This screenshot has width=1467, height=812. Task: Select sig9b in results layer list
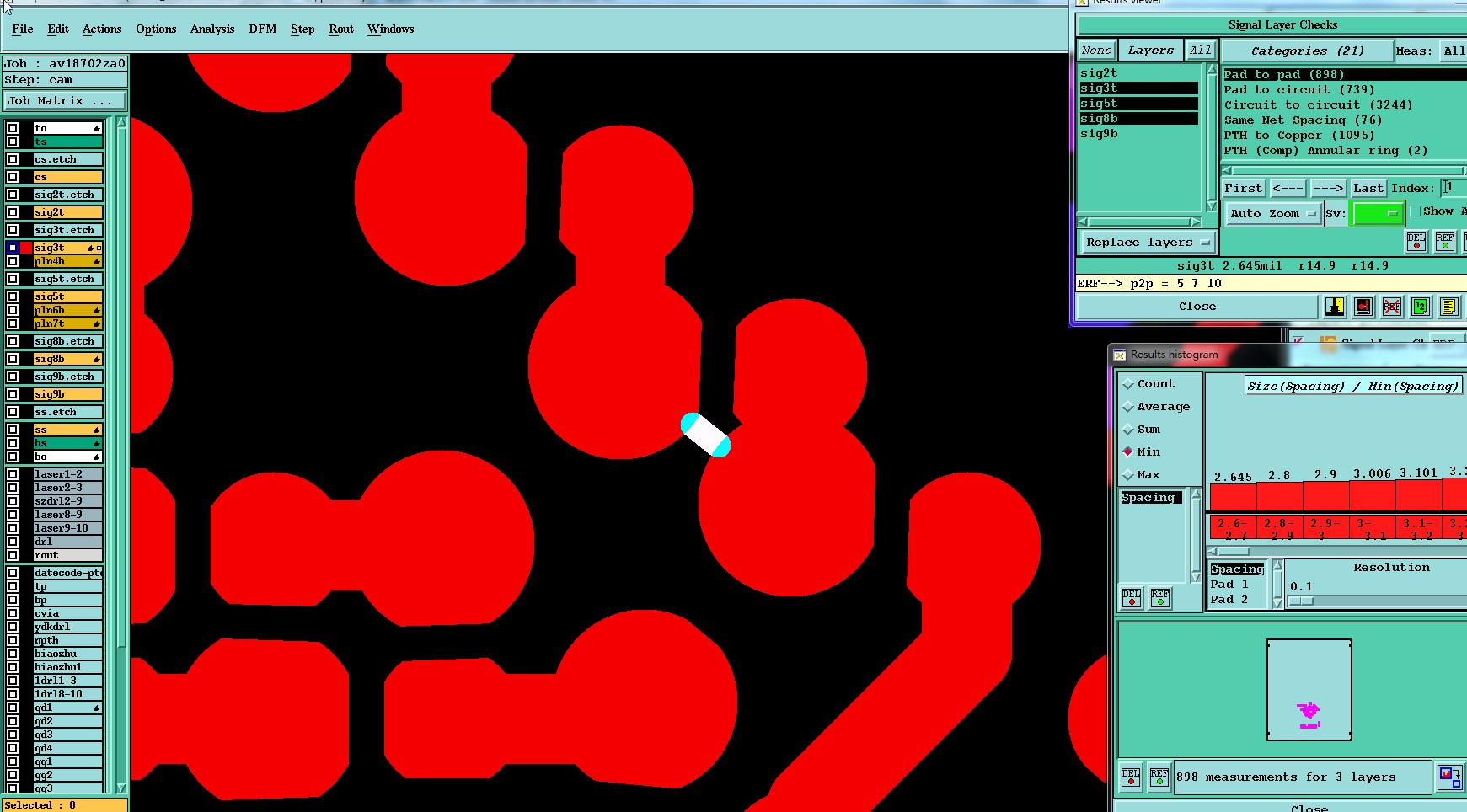pos(1138,134)
